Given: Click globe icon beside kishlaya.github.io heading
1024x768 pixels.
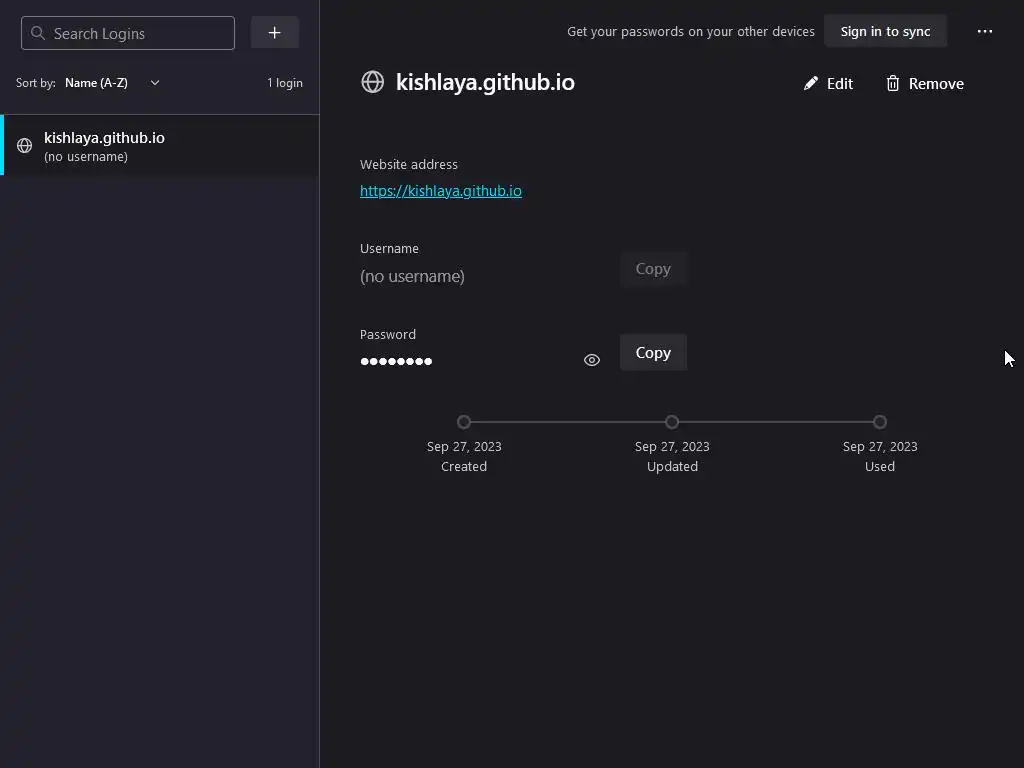Looking at the screenshot, I should (373, 82).
